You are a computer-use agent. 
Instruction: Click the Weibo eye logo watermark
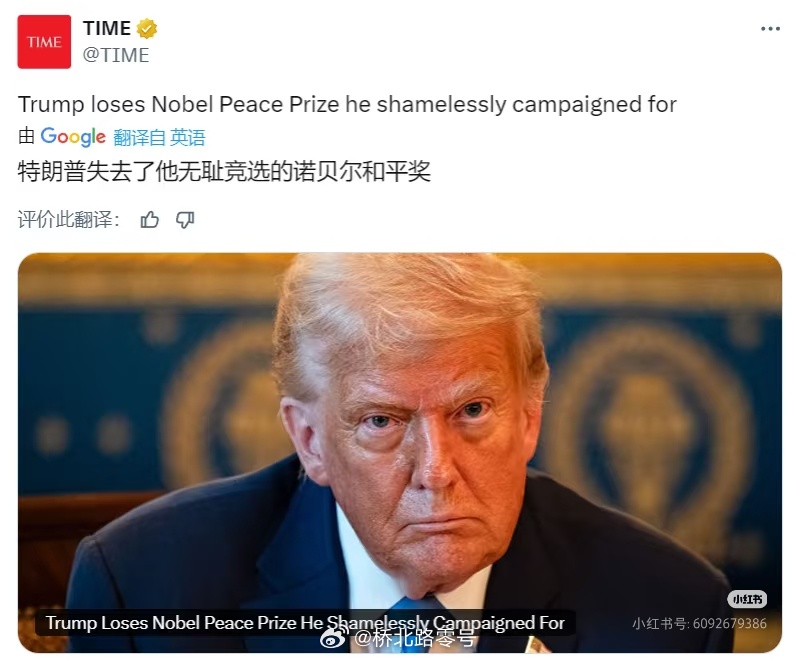tap(334, 638)
